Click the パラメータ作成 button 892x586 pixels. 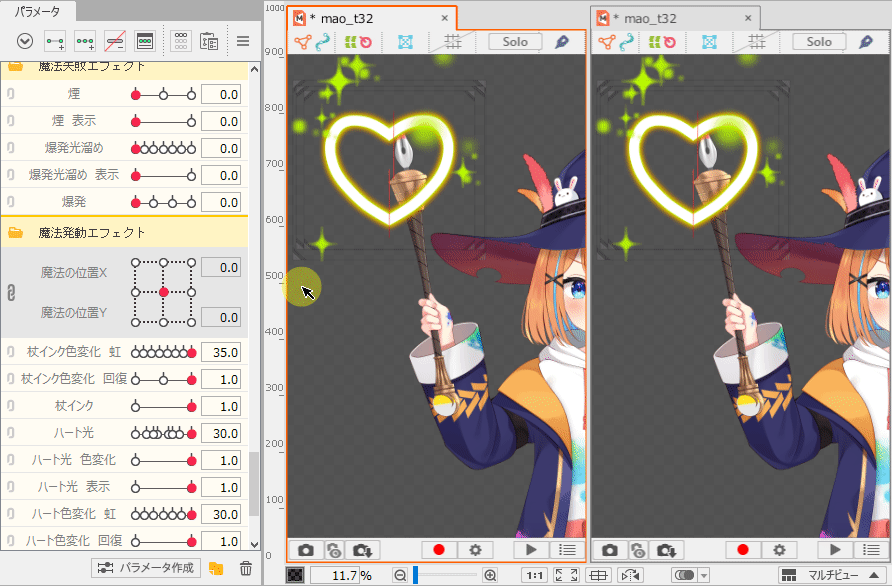coord(147,568)
